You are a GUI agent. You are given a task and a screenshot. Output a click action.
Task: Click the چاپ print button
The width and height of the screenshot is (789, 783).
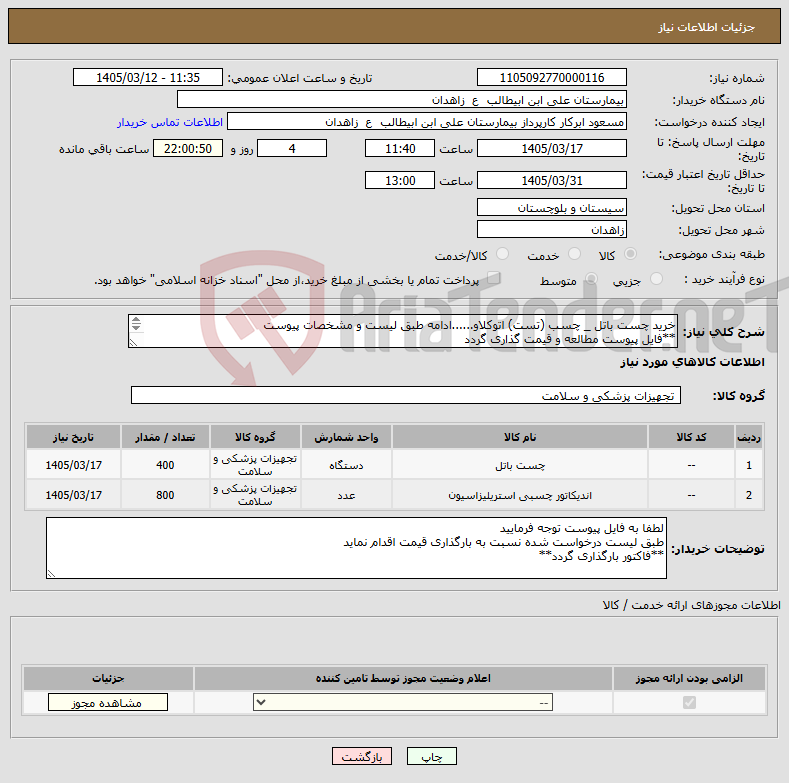tap(432, 756)
